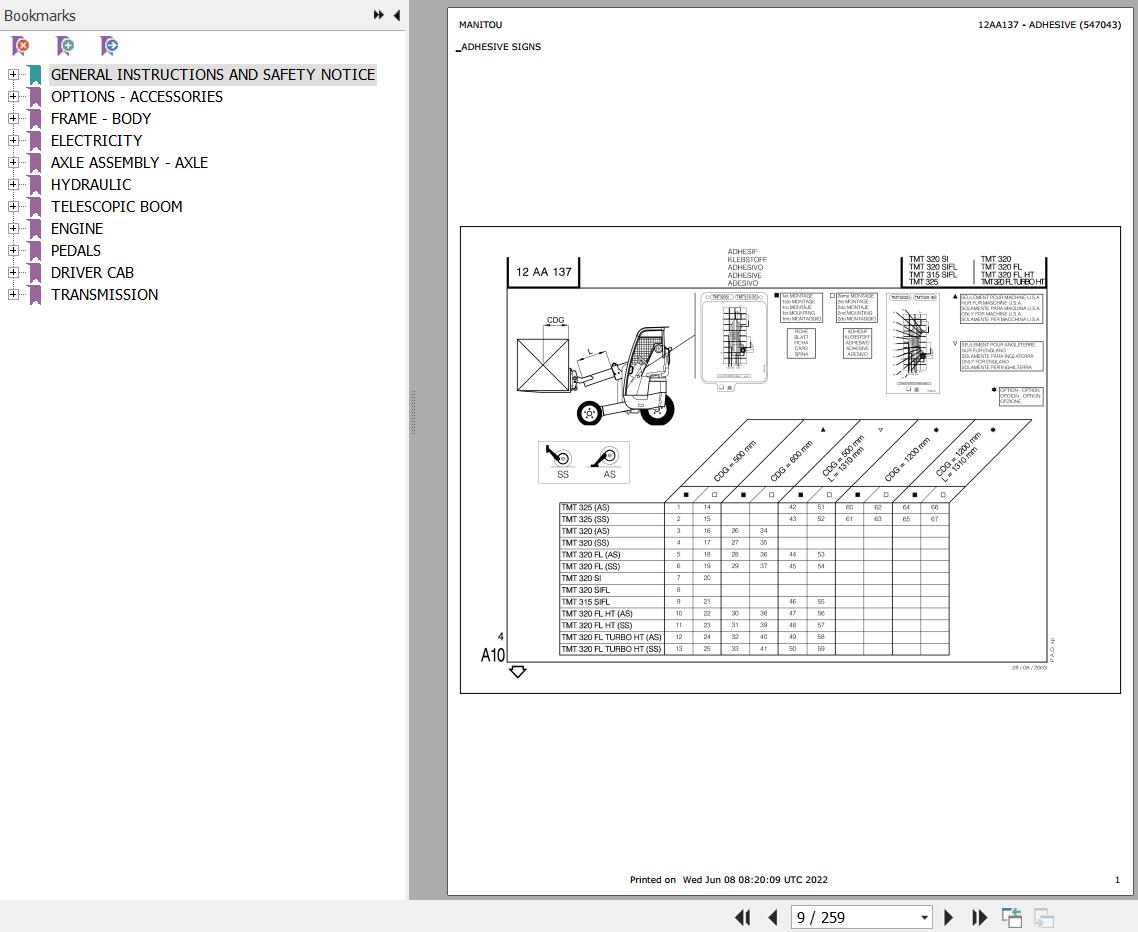Click the bookmark icon beside TELESCOPIC BOOM
Viewport: 1138px width, 932px height.
[x=34, y=207]
